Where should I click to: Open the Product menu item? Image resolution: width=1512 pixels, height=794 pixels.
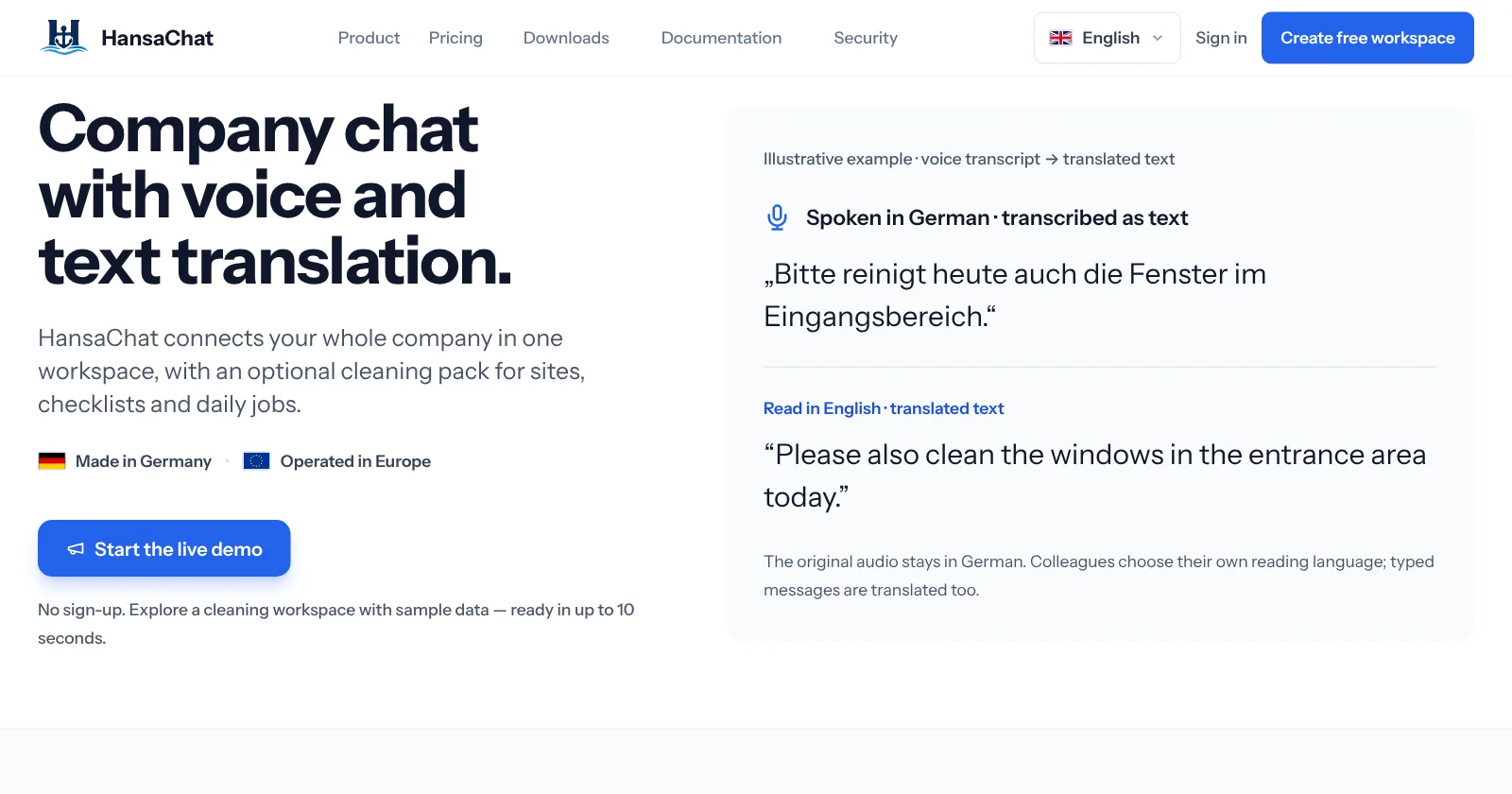pyautogui.click(x=369, y=38)
